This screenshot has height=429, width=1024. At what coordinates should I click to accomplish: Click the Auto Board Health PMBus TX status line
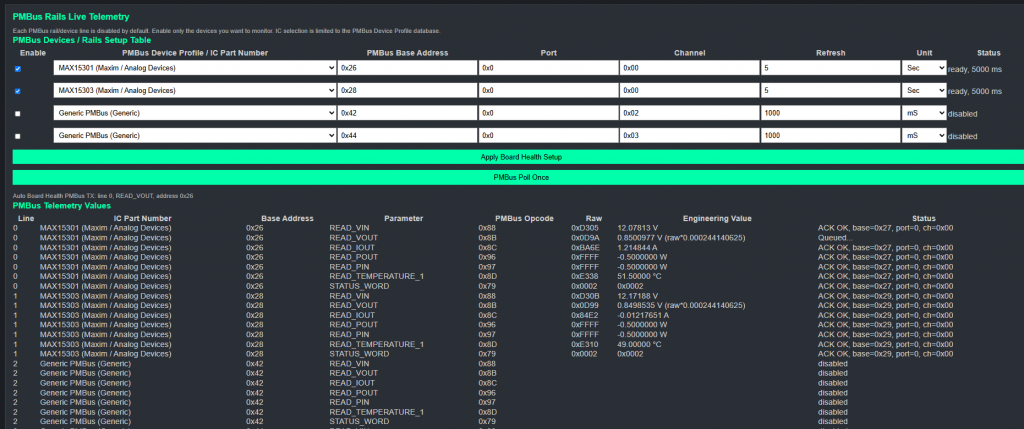(x=103, y=195)
